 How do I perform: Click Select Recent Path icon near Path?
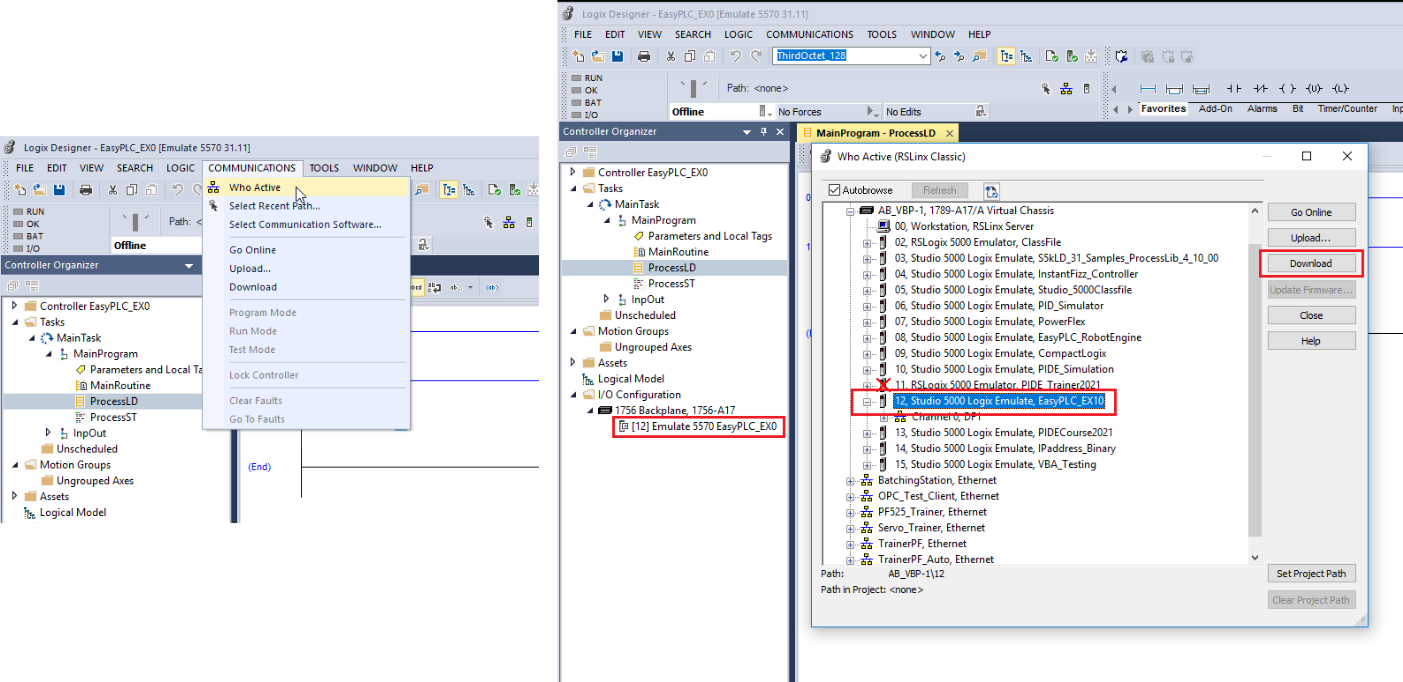pyautogui.click(x=1046, y=88)
